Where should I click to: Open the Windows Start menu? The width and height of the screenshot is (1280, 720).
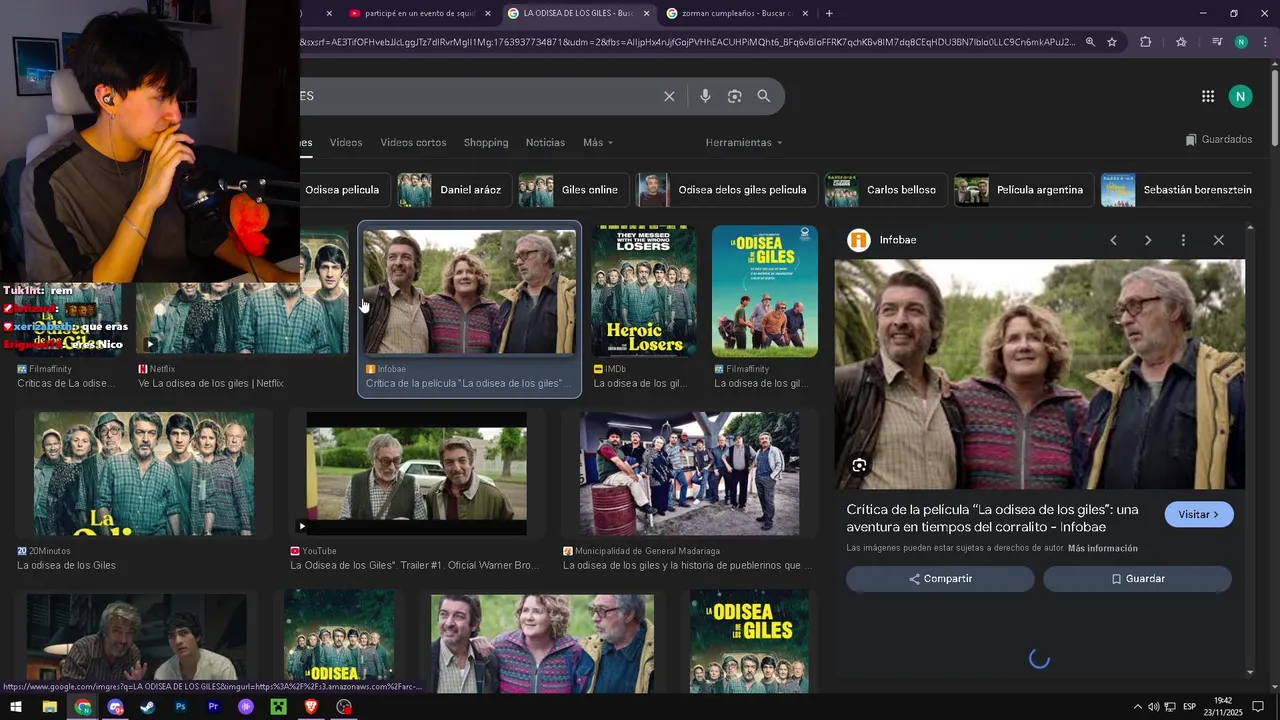click(x=16, y=707)
